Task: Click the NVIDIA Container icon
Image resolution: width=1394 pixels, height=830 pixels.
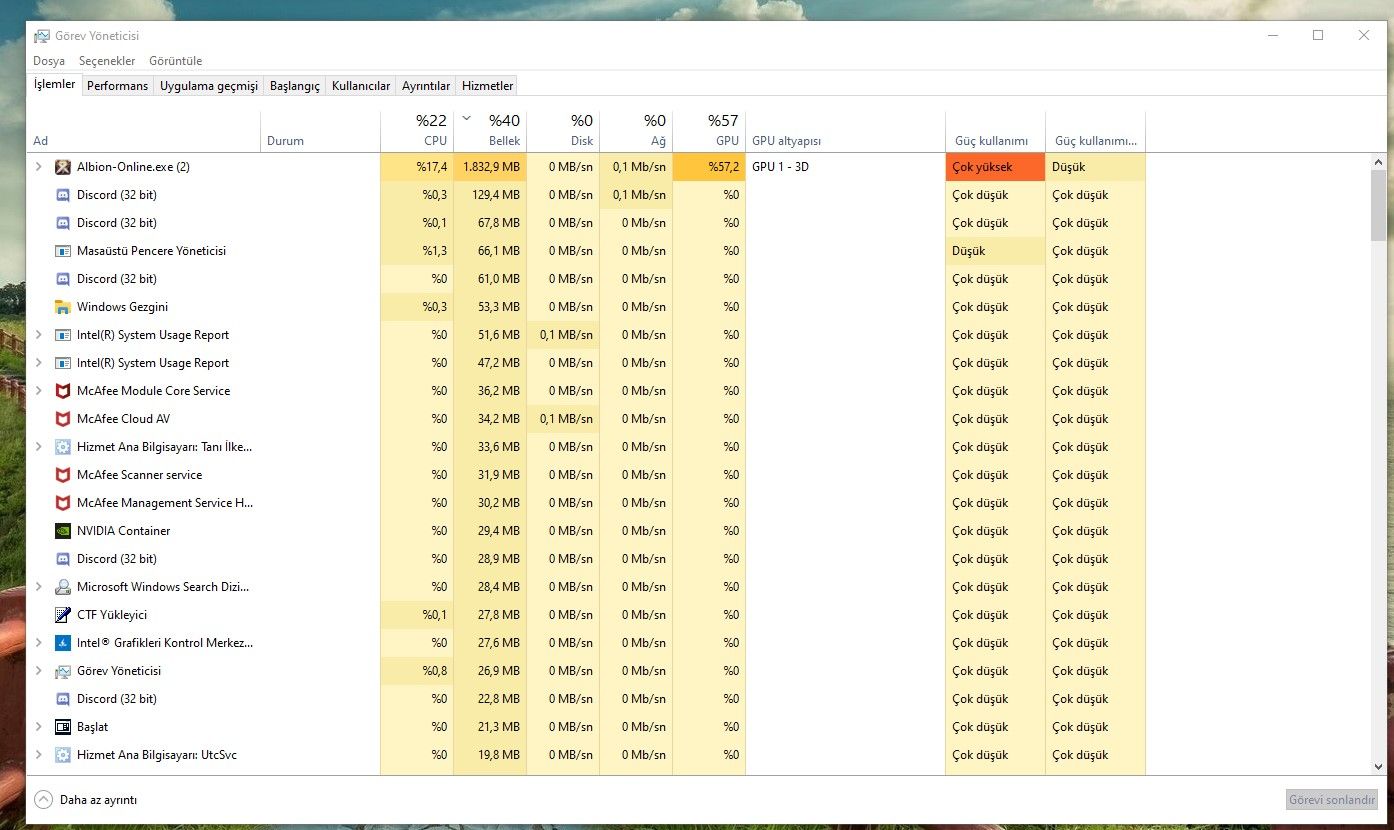Action: [62, 531]
